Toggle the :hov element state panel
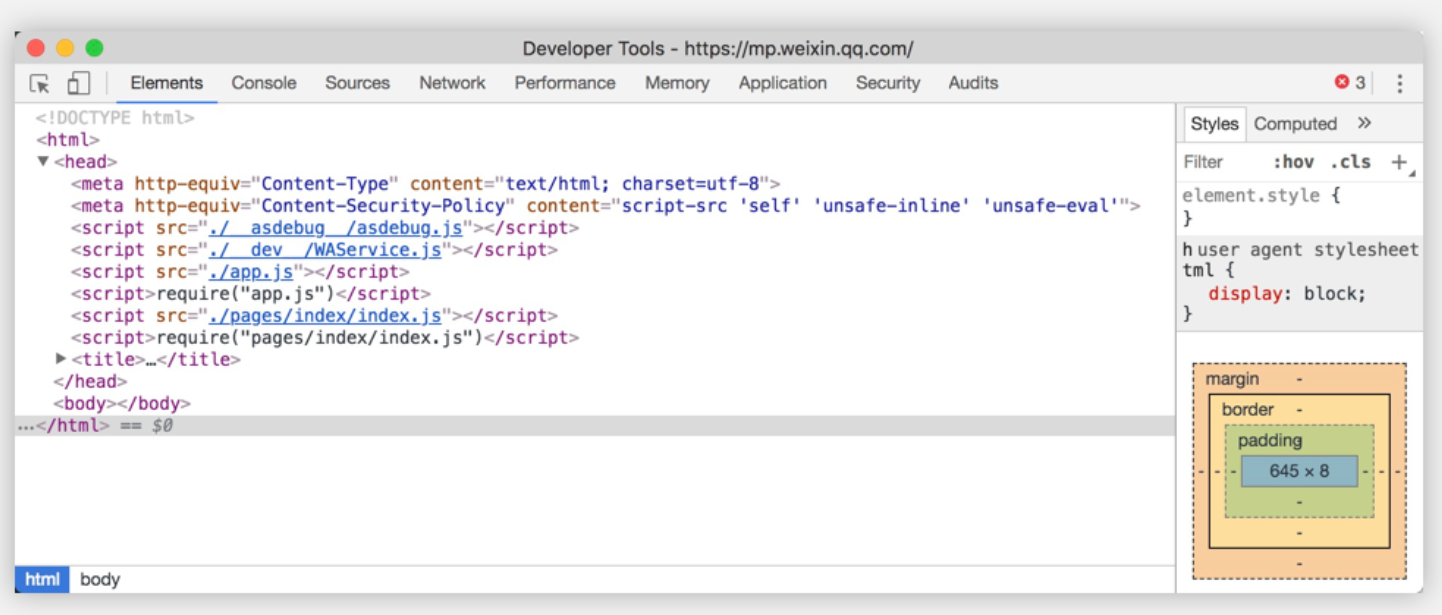Screen dimensions: 1442x615 click(x=1293, y=162)
